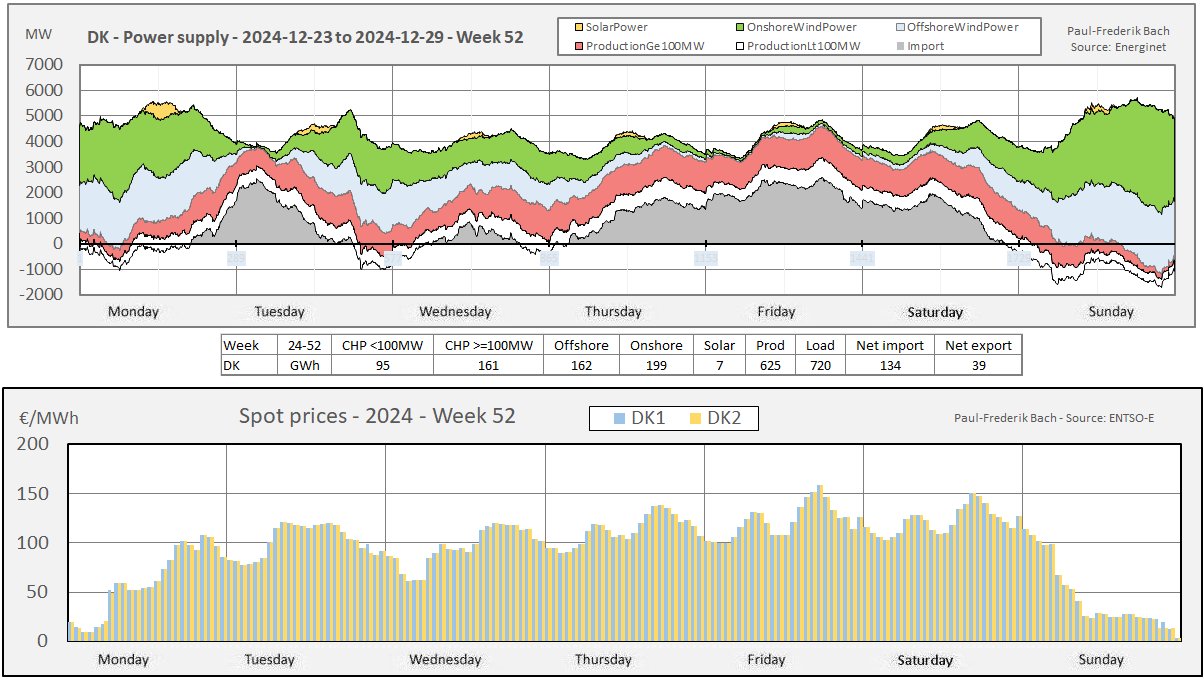
Task: Select the CHP >=100MW header cell
Action: coord(488,345)
